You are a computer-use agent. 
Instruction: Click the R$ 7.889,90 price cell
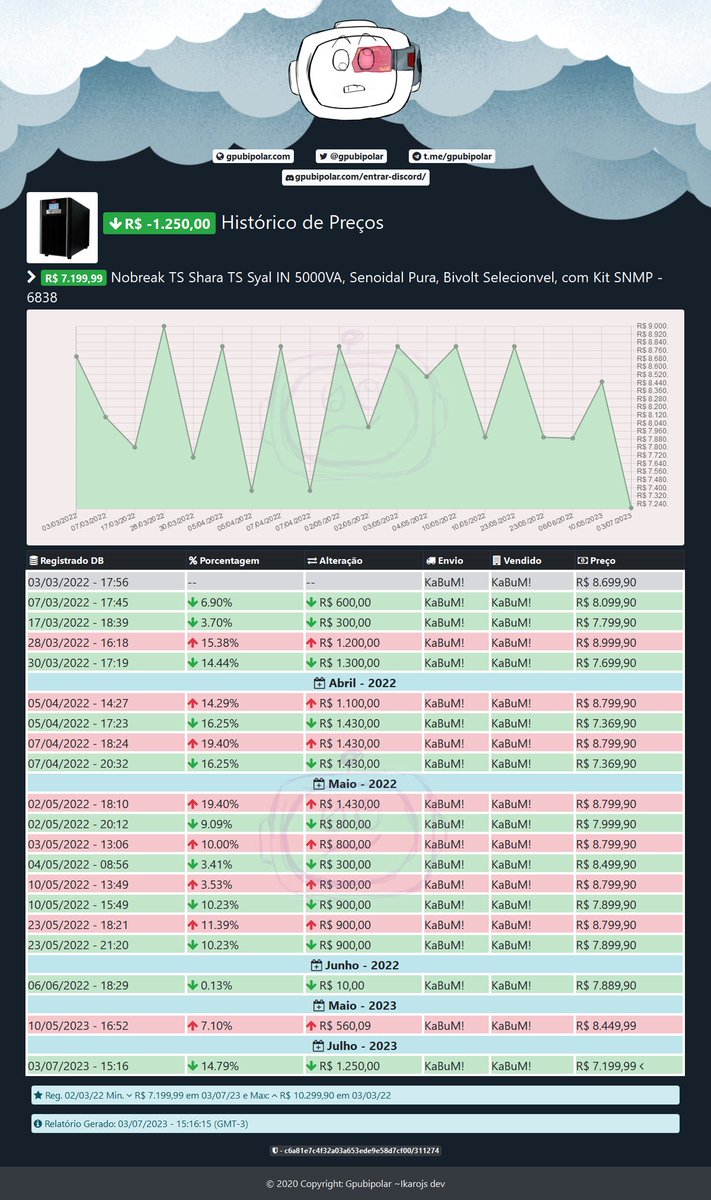(x=629, y=985)
